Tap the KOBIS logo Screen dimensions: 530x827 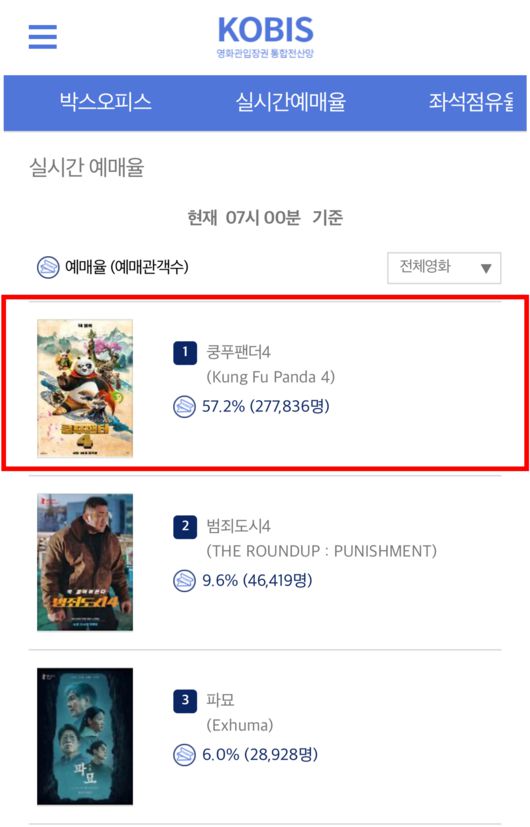click(265, 36)
